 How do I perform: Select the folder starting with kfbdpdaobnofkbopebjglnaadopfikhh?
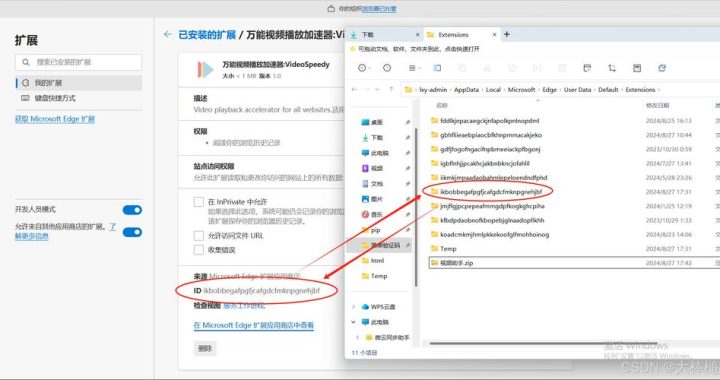[x=487, y=220]
